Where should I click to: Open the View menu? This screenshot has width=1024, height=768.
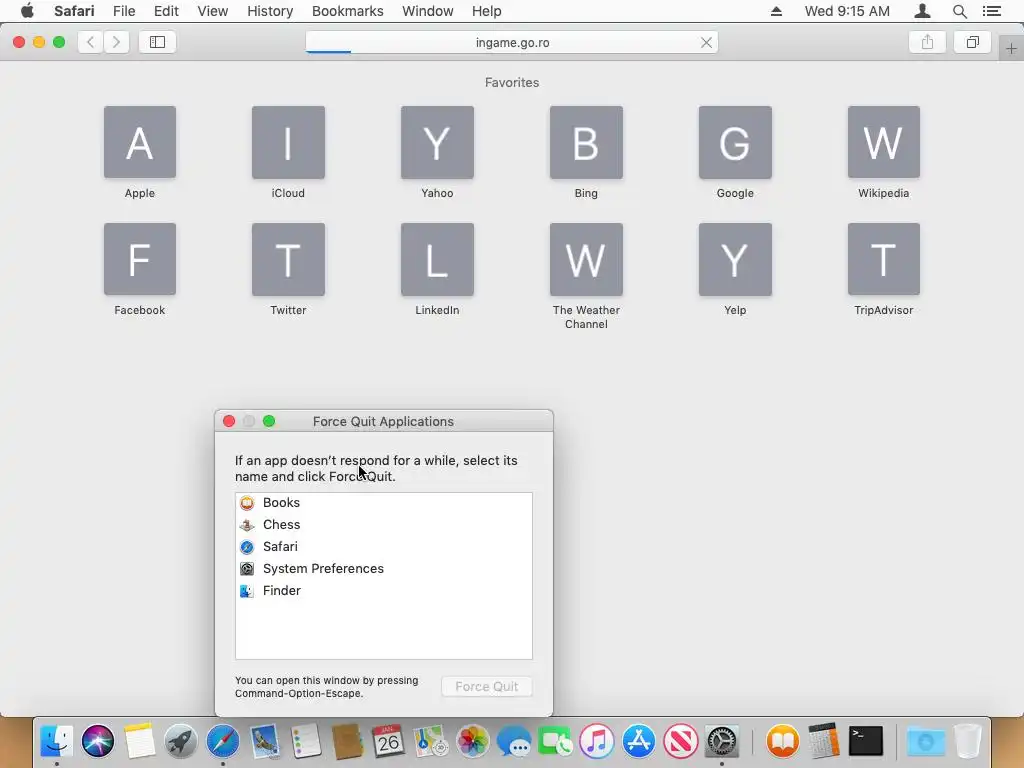tap(213, 11)
